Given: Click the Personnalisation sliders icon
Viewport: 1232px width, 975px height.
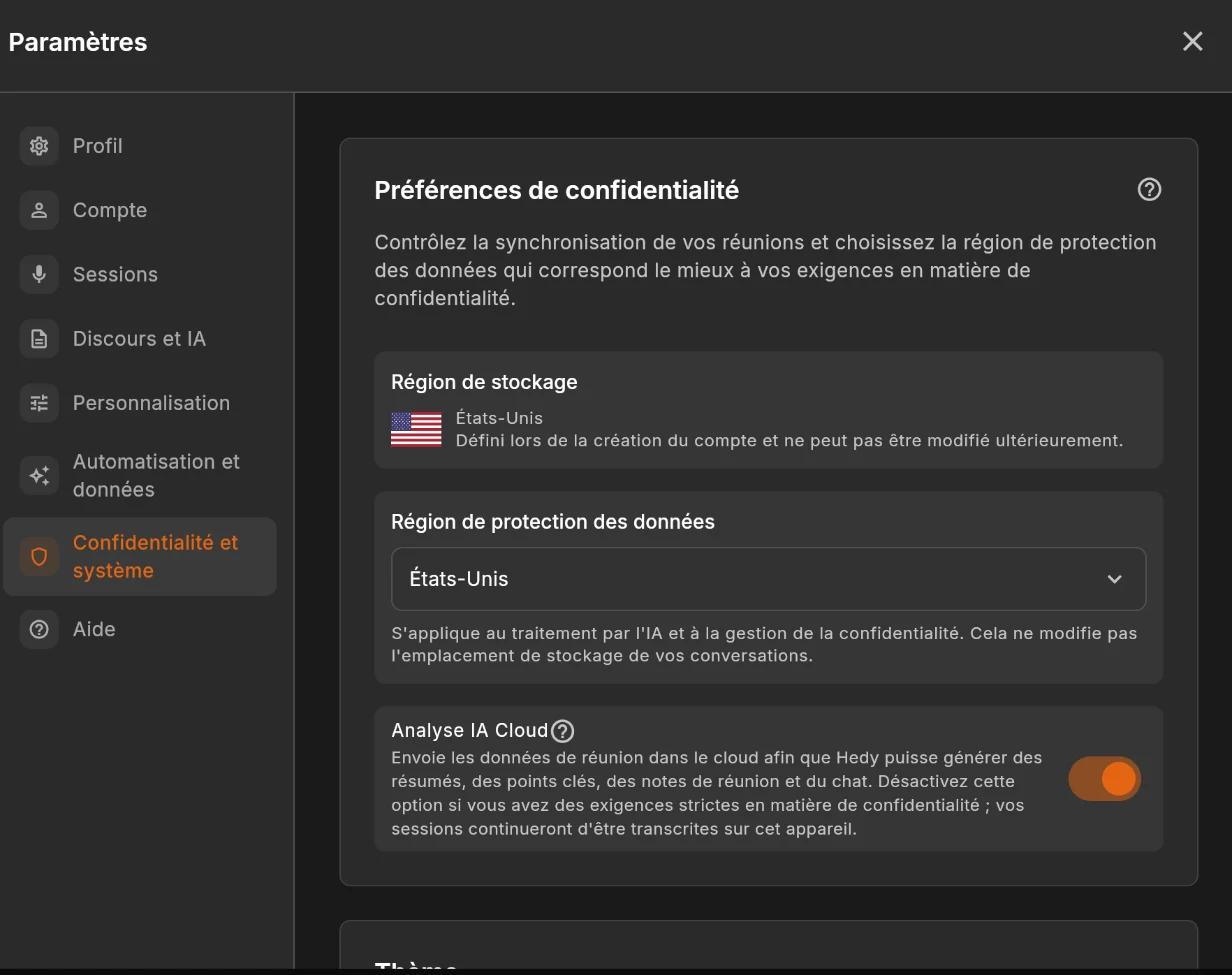Looking at the screenshot, I should coord(39,403).
